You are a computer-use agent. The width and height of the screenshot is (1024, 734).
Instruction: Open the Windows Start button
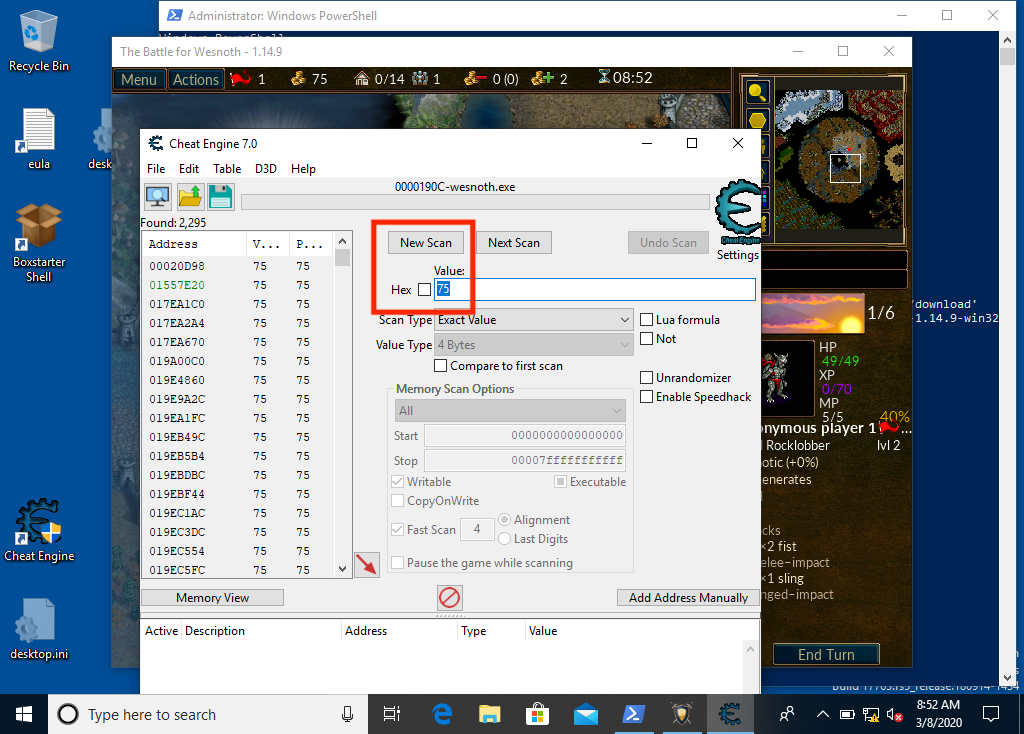(x=24, y=714)
